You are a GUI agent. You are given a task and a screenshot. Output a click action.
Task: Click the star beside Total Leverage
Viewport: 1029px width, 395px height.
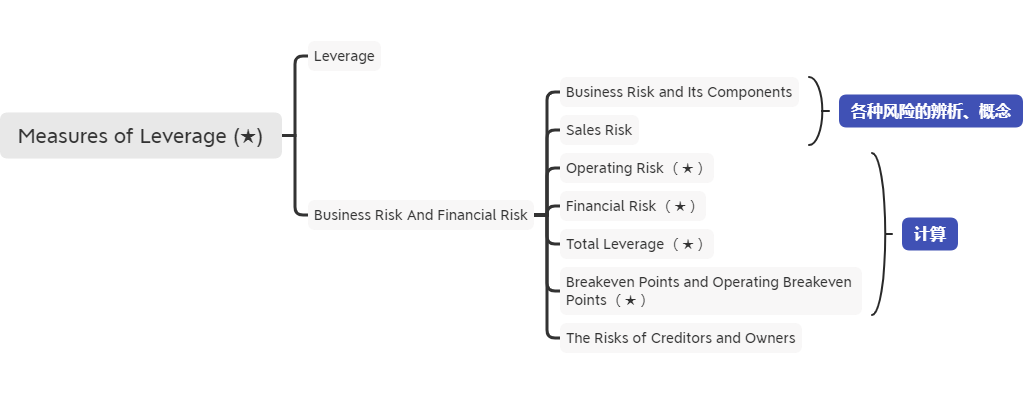click(687, 245)
